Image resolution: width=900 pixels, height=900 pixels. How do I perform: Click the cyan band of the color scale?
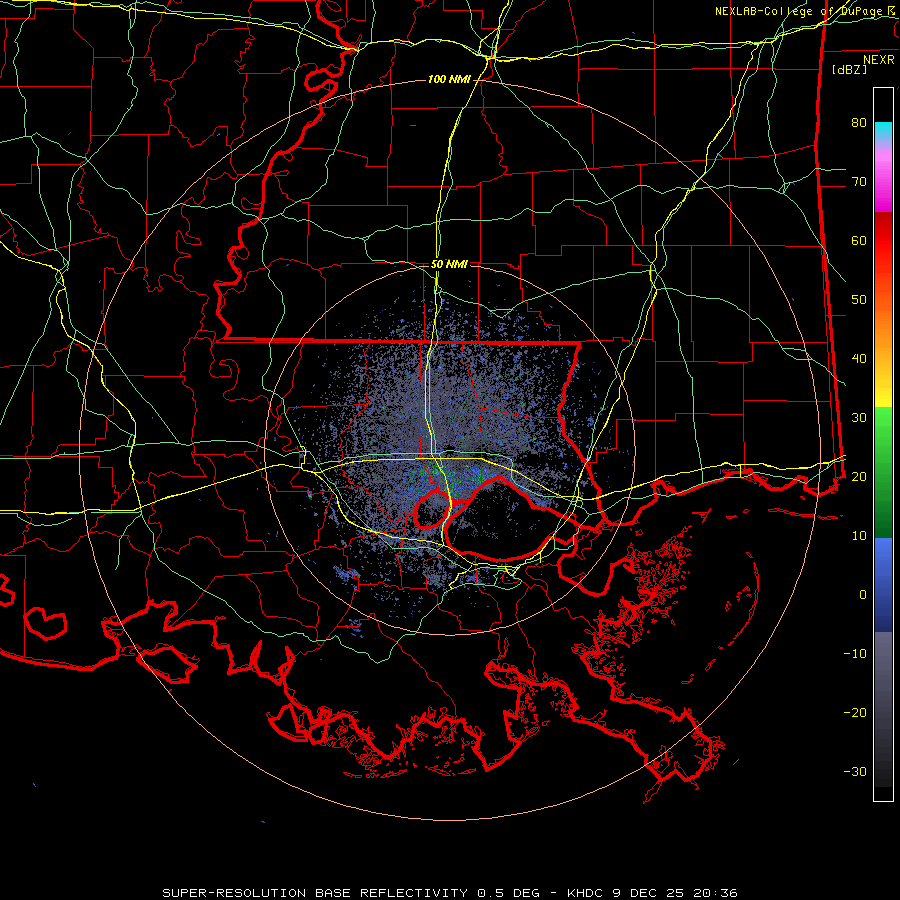click(x=883, y=131)
